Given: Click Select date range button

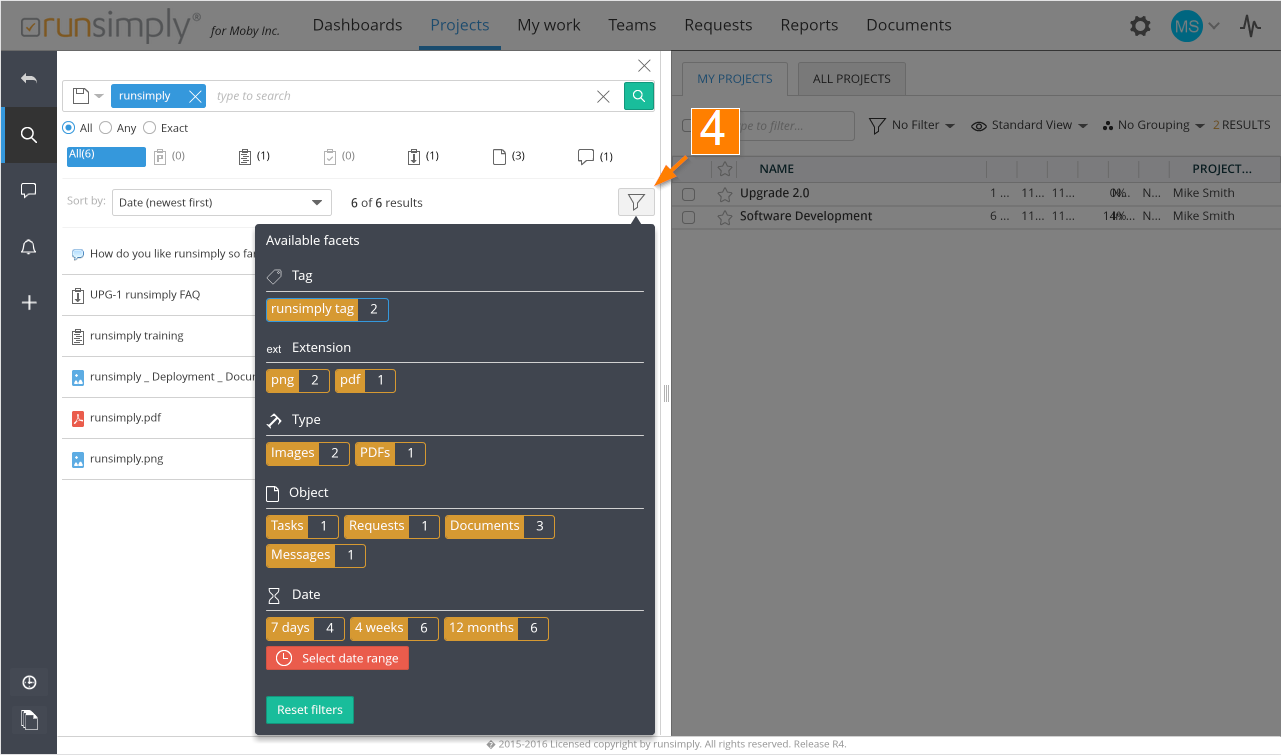Looking at the screenshot, I should coord(338,658).
